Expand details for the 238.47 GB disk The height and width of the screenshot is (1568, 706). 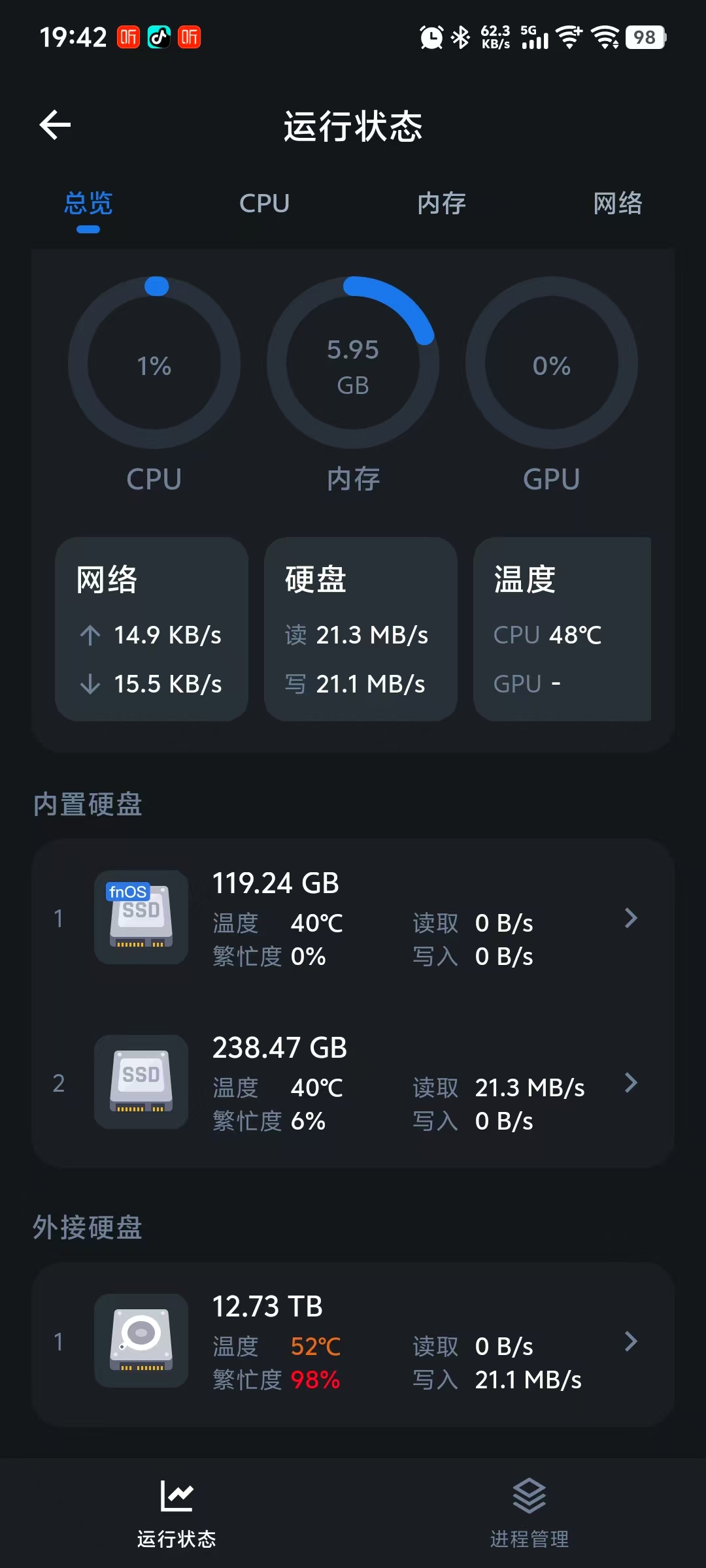coord(630,1083)
